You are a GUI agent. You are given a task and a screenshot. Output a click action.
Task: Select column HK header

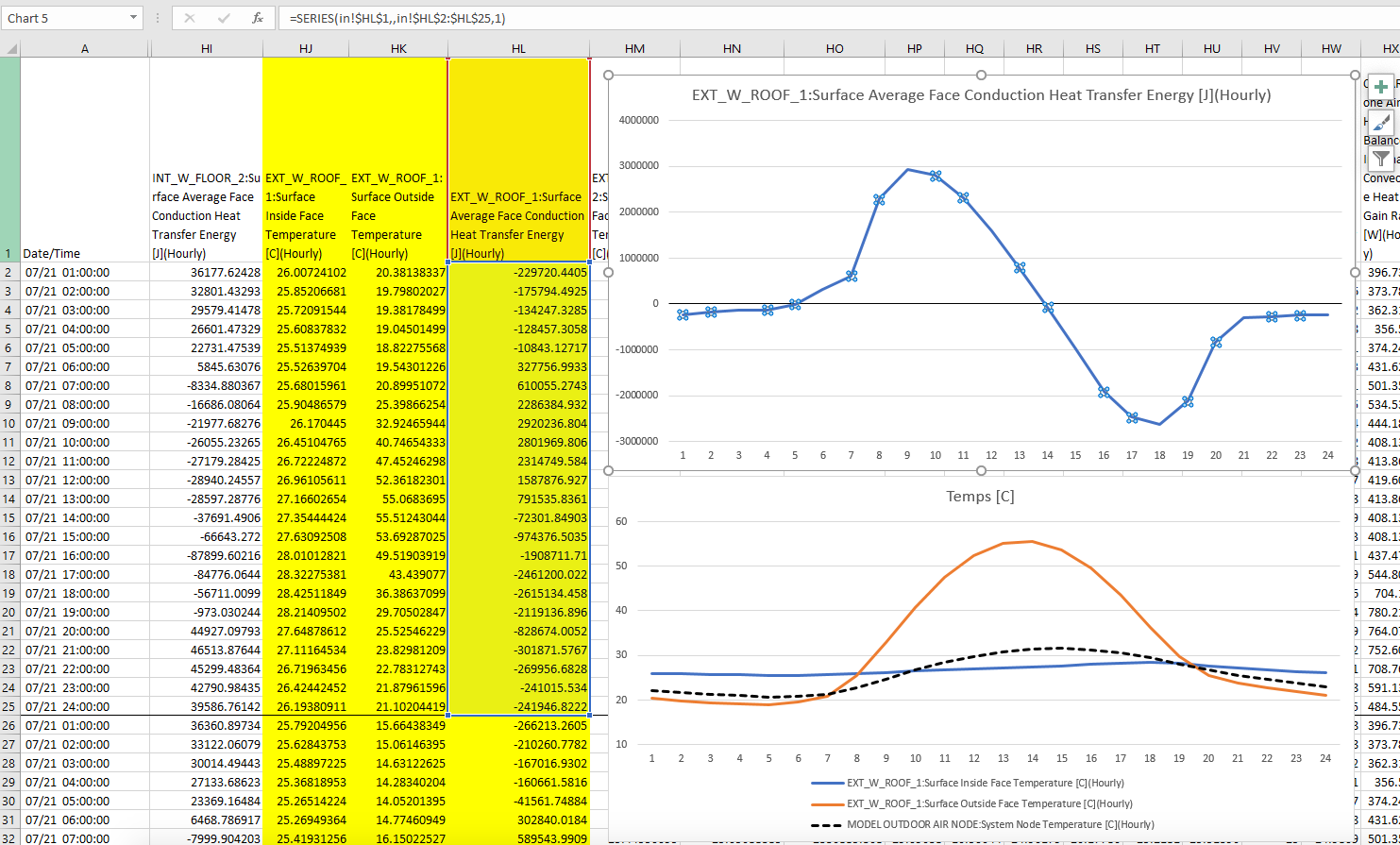coord(397,48)
